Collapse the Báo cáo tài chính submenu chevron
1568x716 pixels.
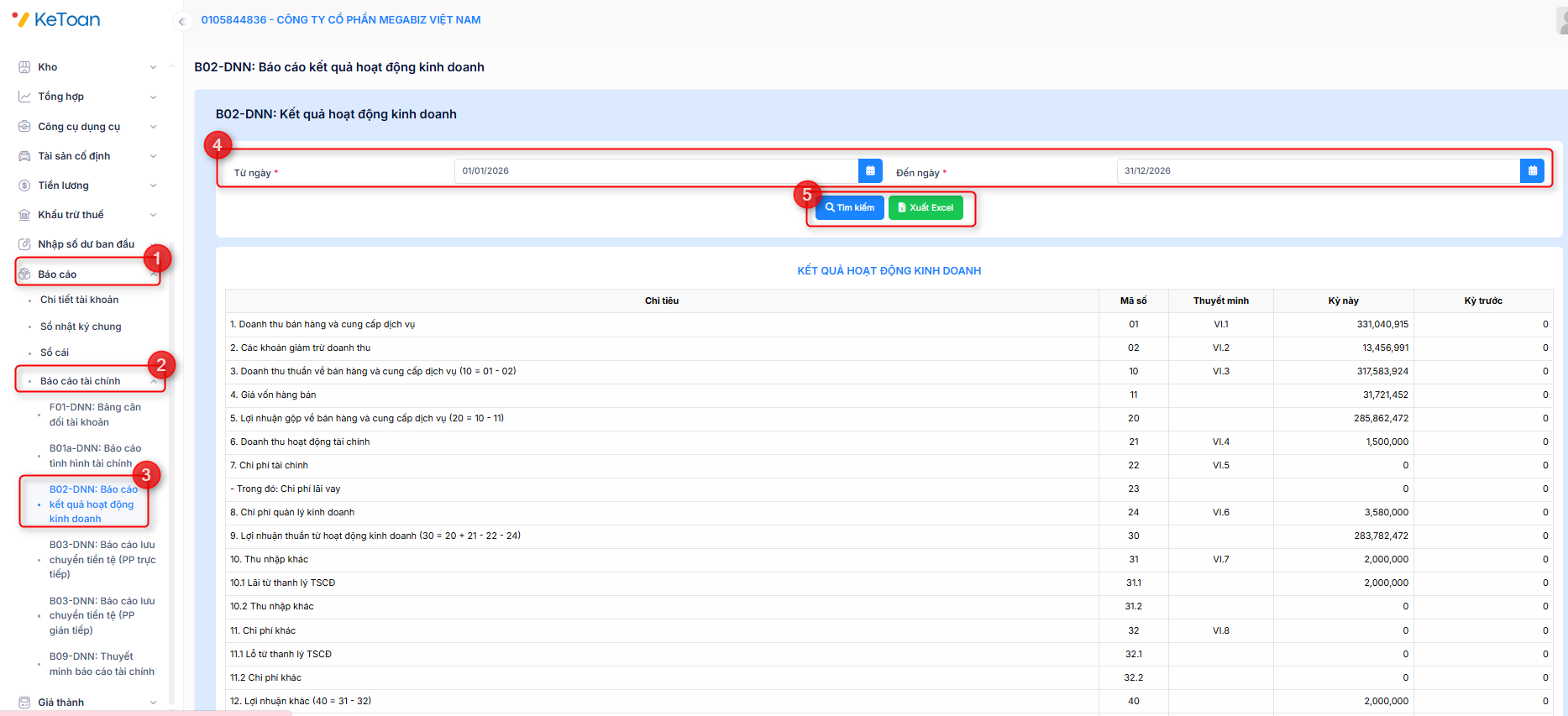[x=154, y=381]
